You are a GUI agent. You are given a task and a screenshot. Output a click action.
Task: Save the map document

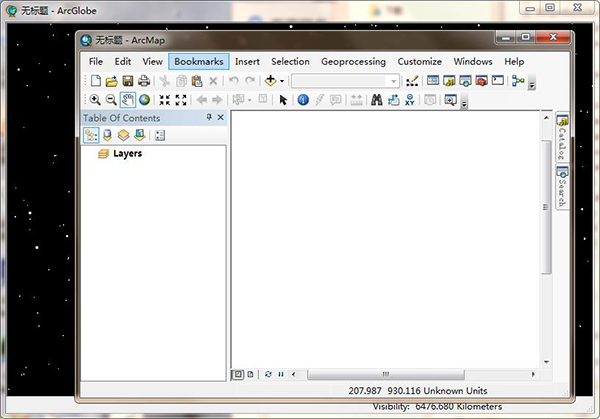click(128, 80)
